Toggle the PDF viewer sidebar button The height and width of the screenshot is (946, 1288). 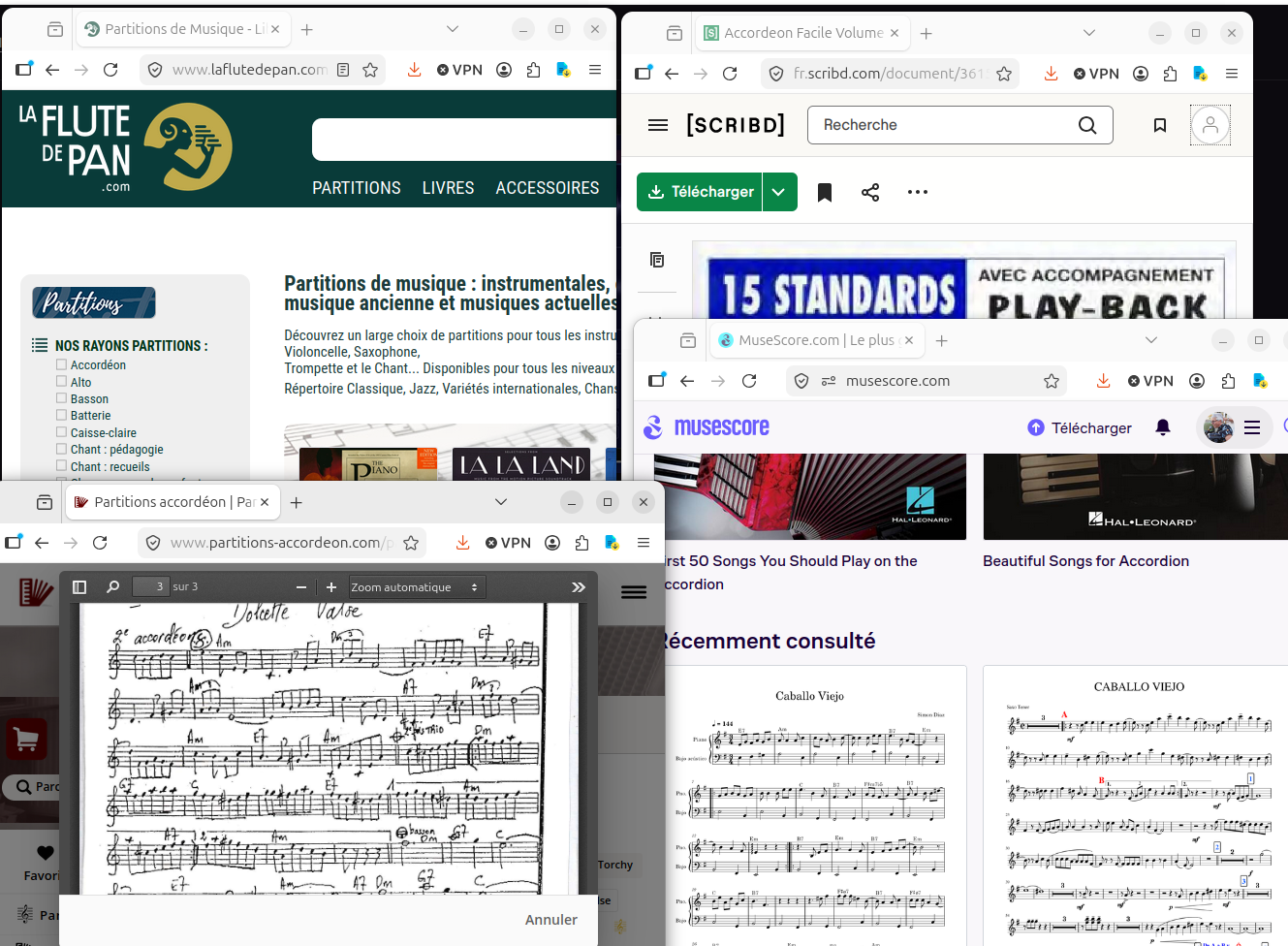point(79,586)
